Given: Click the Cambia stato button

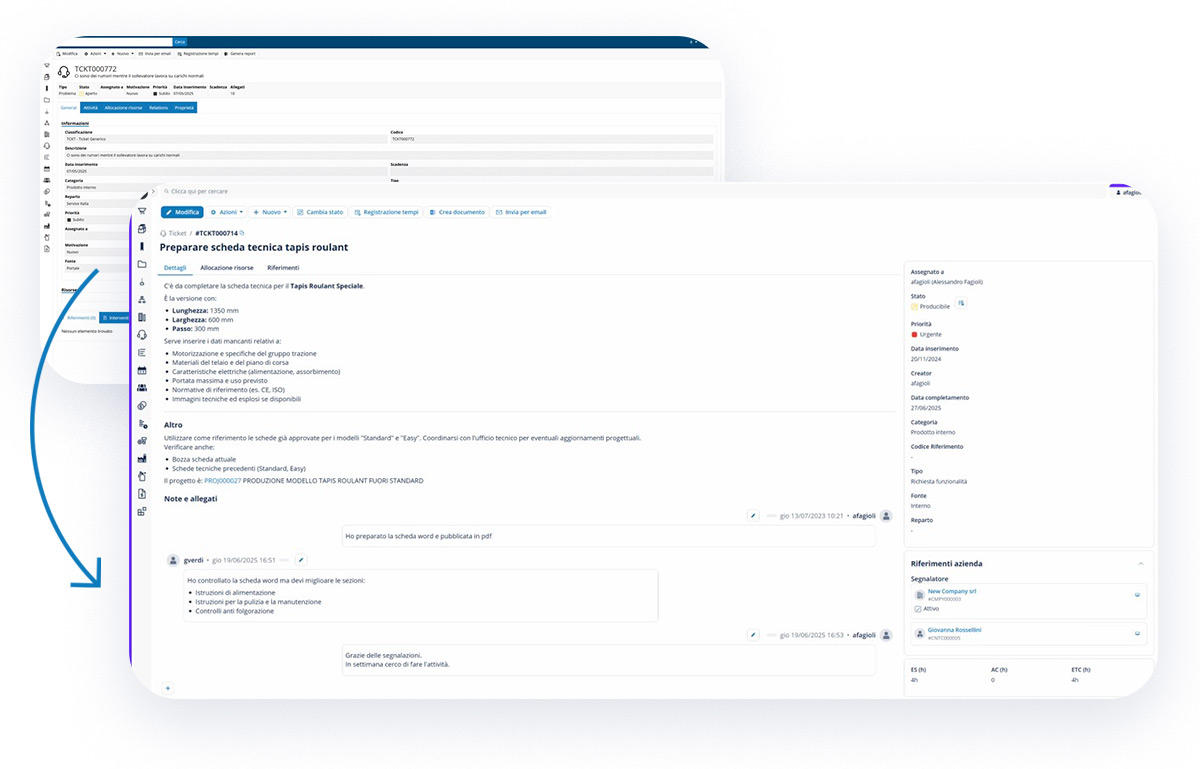Looking at the screenshot, I should pos(320,212).
